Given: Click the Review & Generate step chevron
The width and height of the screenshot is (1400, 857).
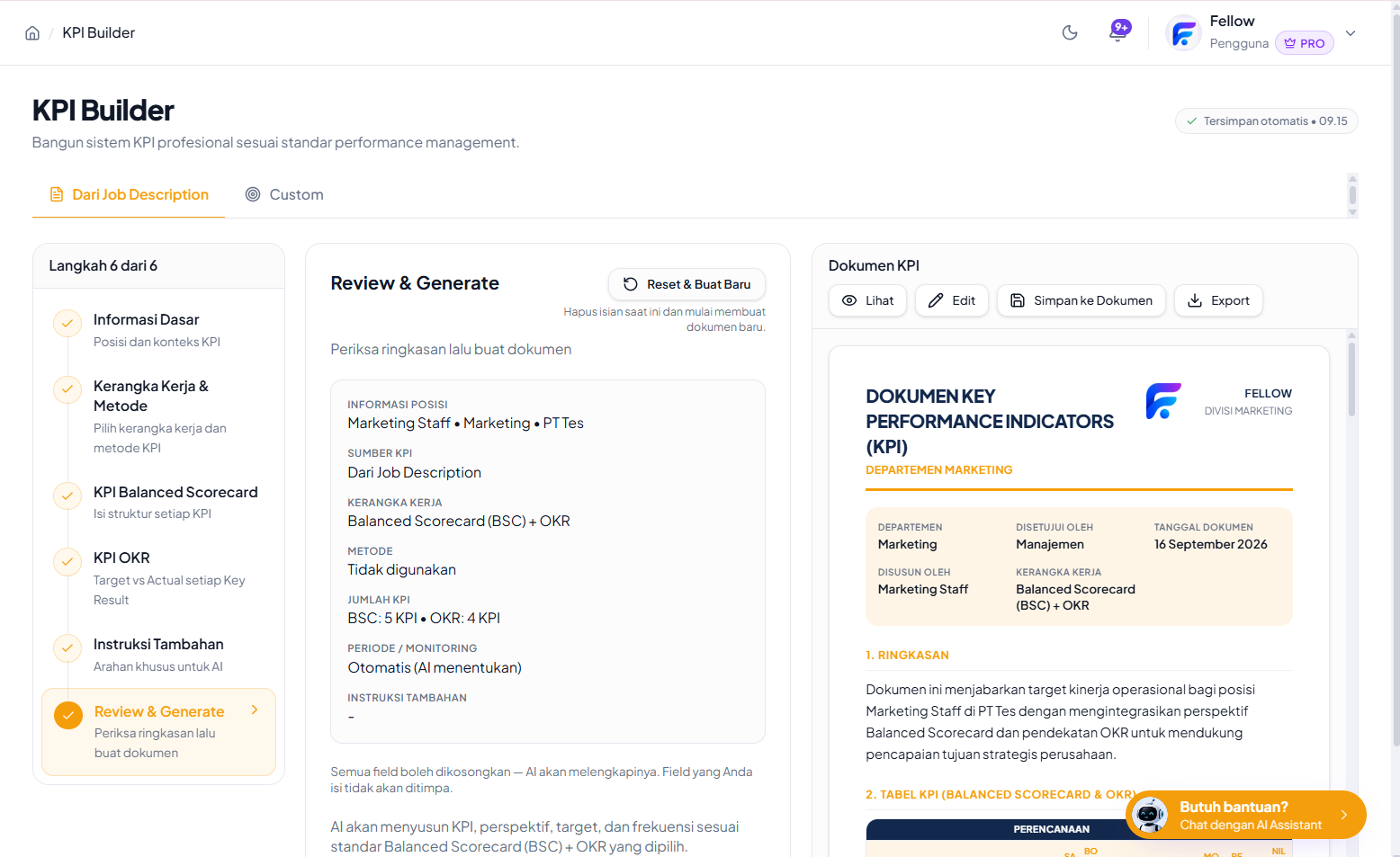Looking at the screenshot, I should pyautogui.click(x=255, y=710).
